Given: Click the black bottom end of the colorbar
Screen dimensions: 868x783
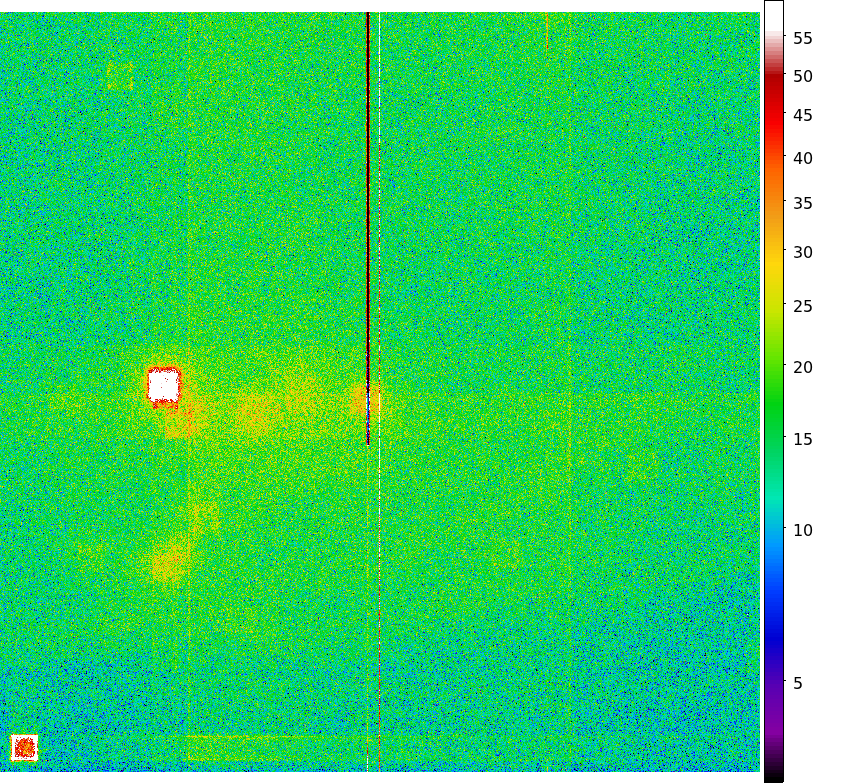Looking at the screenshot, I should pos(773,774).
